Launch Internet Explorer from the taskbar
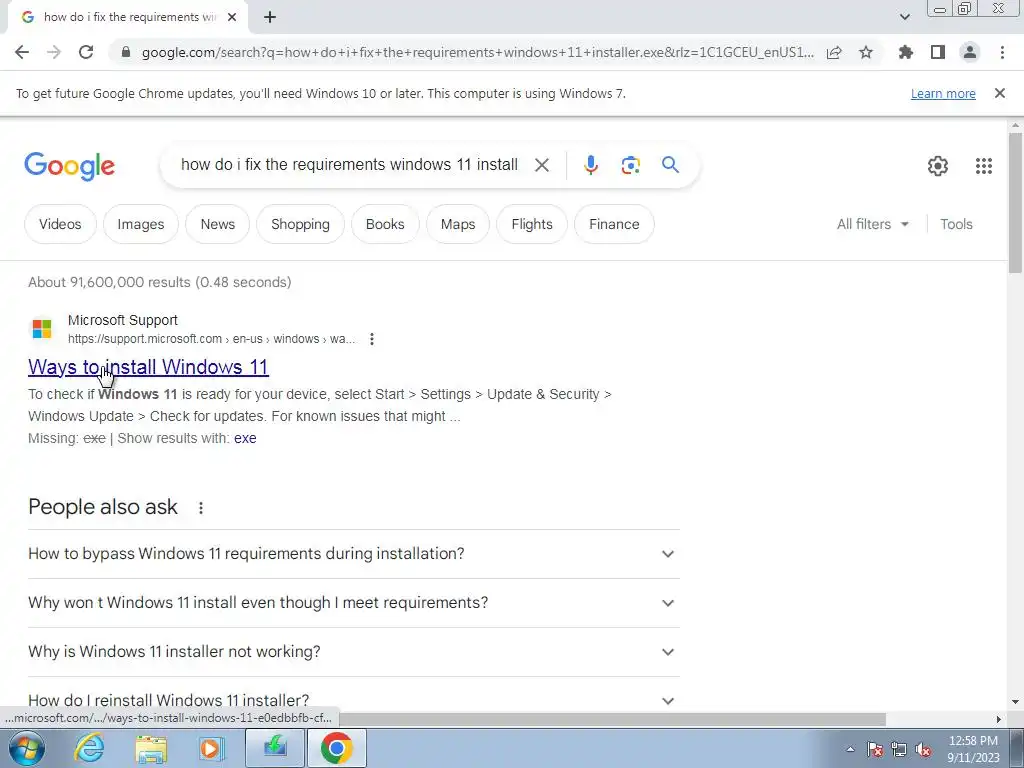Image resolution: width=1024 pixels, height=768 pixels. pos(89,748)
